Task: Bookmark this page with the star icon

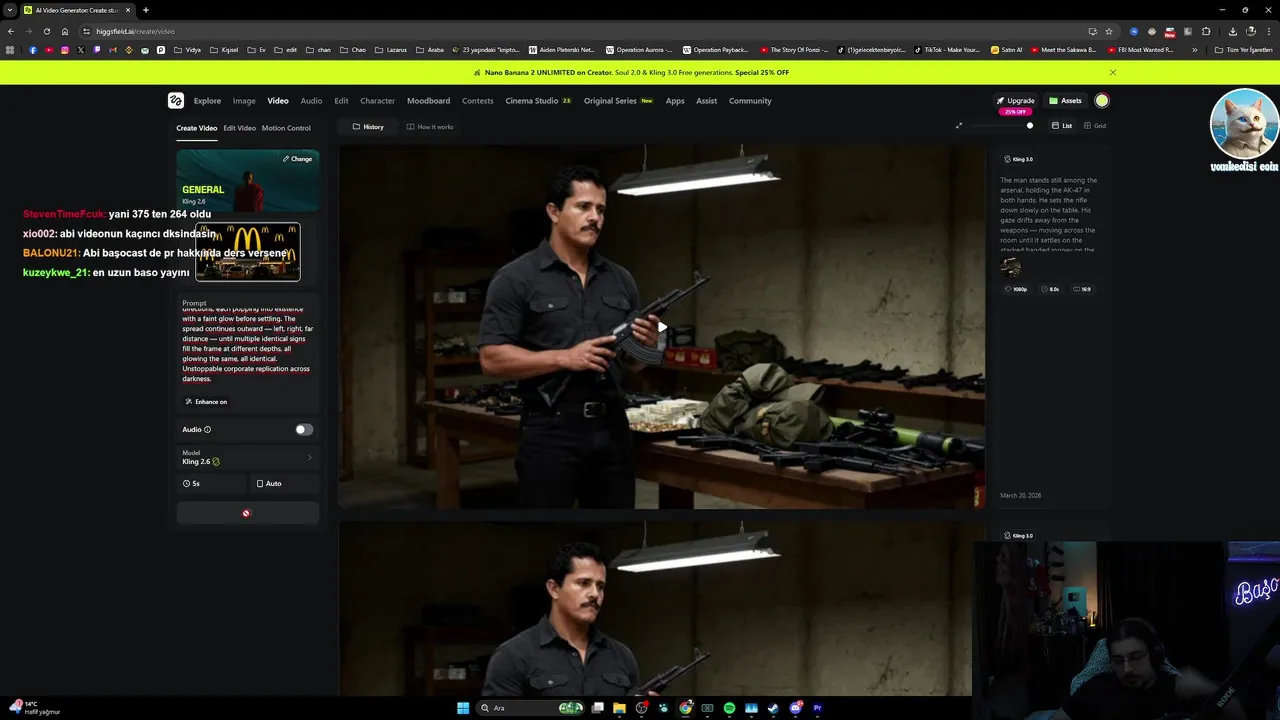Action: pos(1108,31)
